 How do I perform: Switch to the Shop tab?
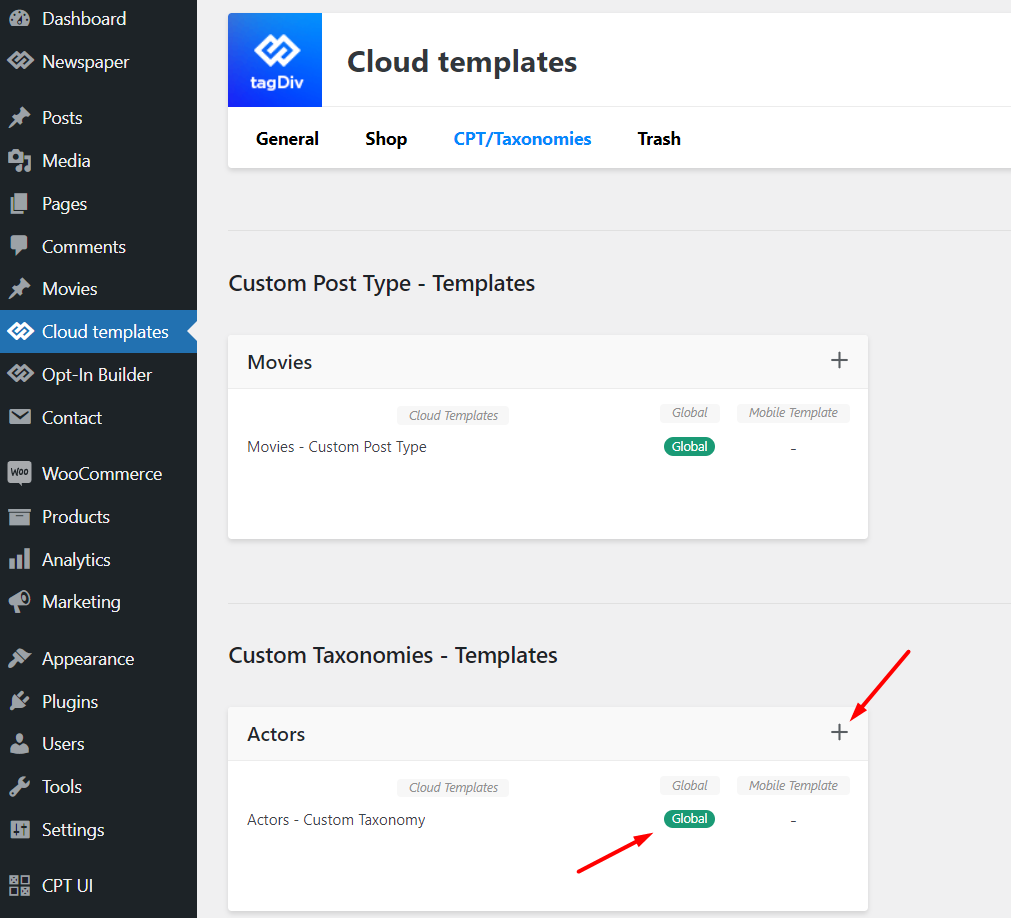click(386, 139)
